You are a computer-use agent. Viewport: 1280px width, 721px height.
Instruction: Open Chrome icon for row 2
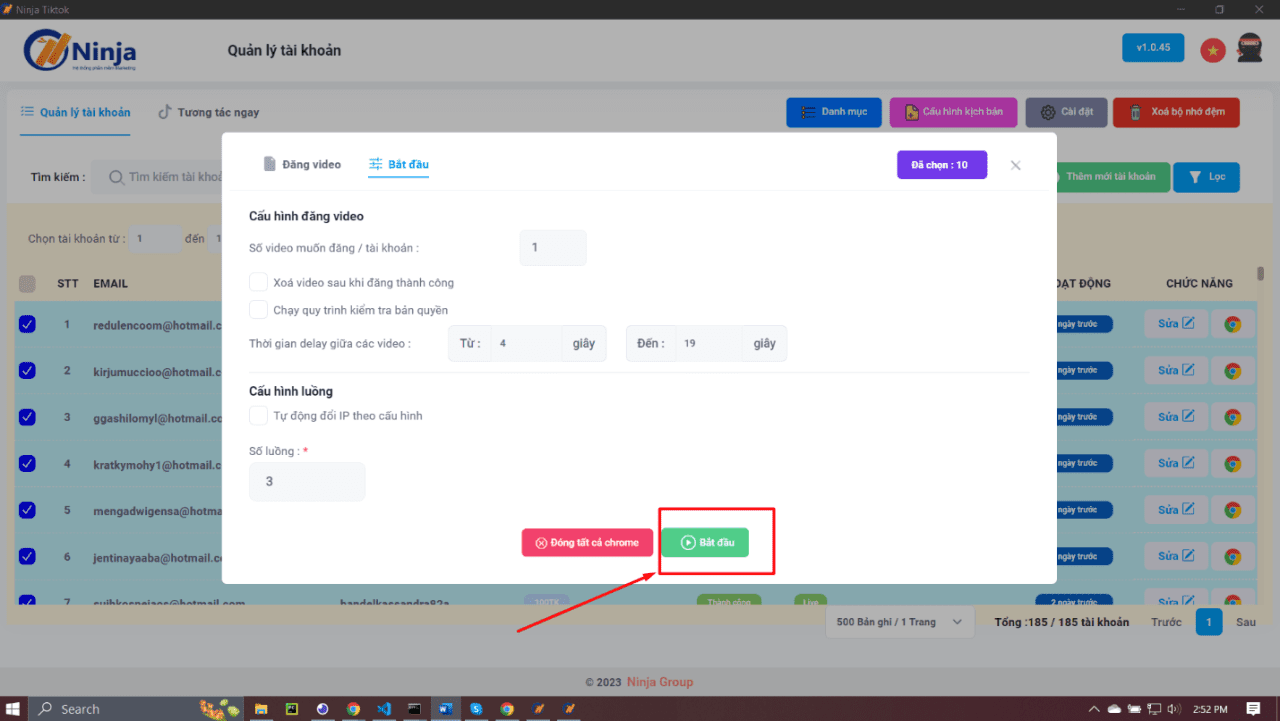(x=1233, y=371)
